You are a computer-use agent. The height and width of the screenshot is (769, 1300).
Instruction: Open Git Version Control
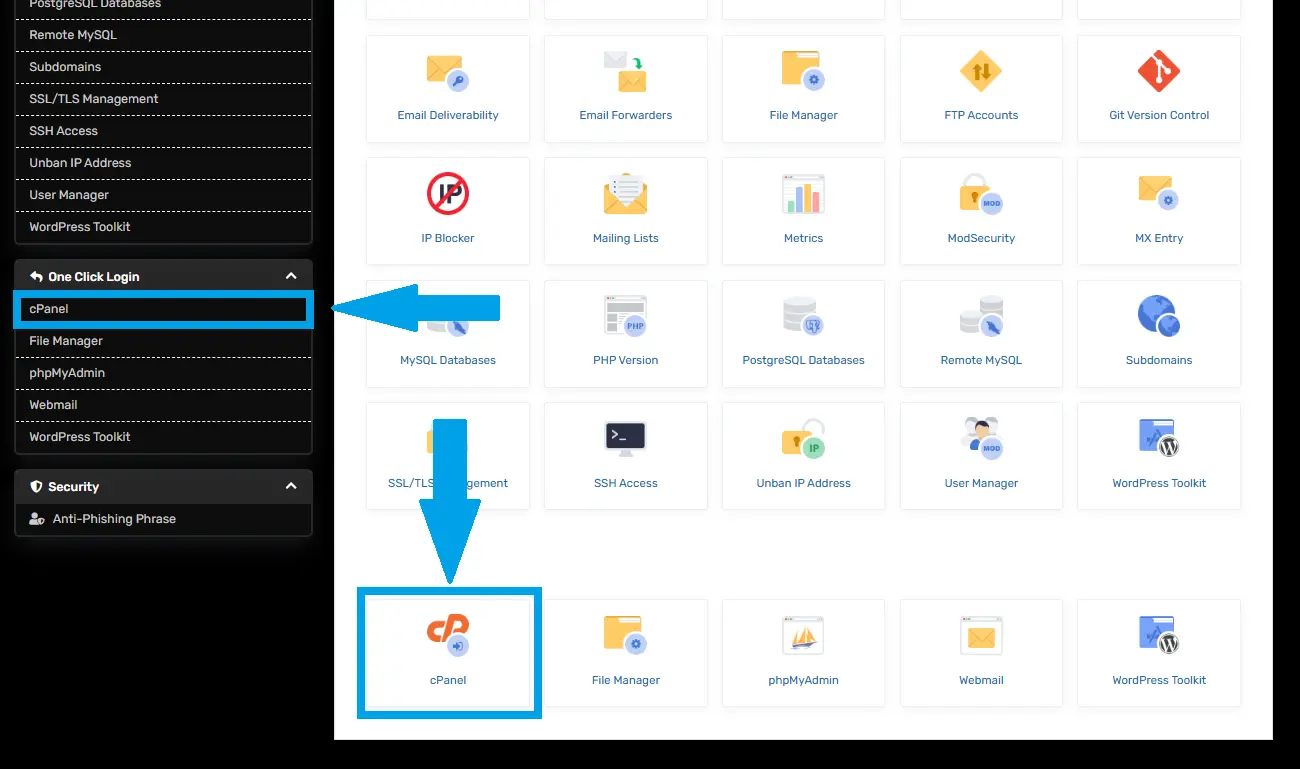pyautogui.click(x=1158, y=88)
